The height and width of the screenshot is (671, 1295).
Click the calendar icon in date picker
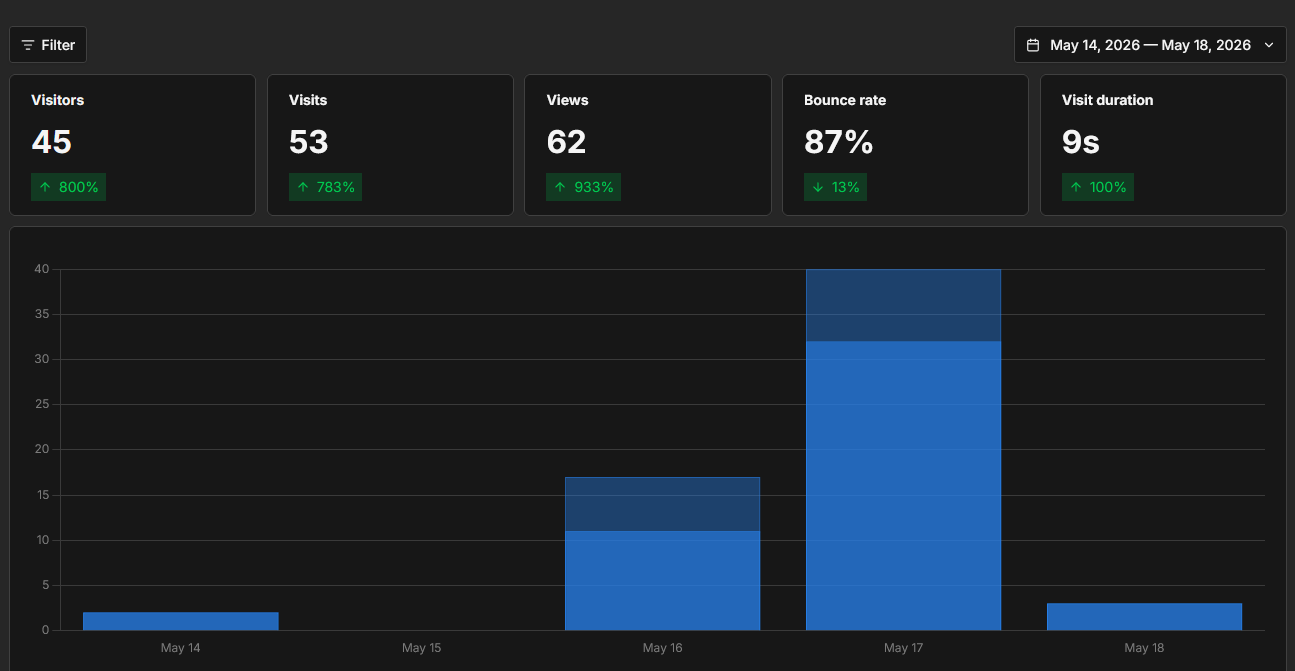click(x=1033, y=45)
